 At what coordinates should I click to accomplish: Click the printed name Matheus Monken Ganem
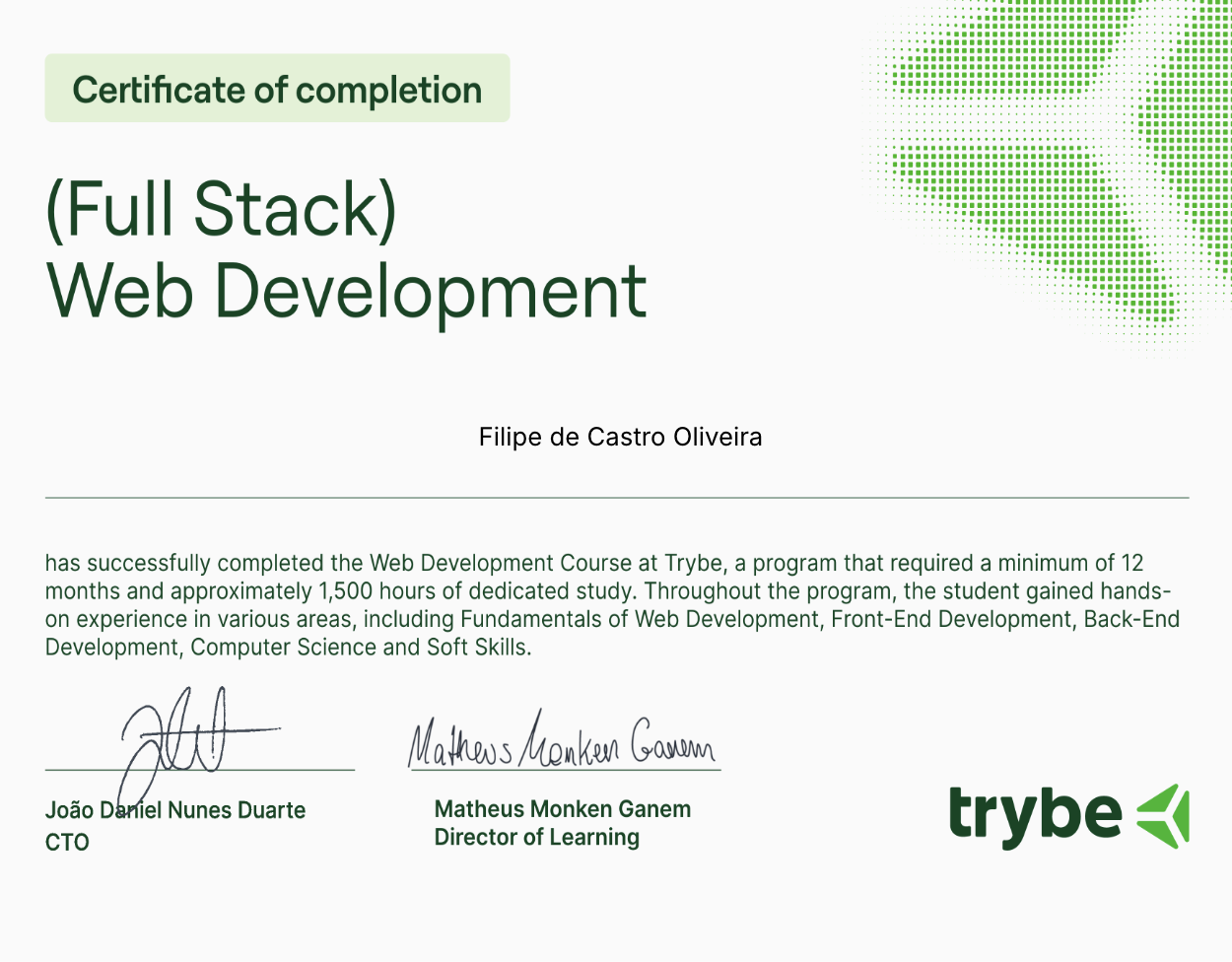click(562, 809)
